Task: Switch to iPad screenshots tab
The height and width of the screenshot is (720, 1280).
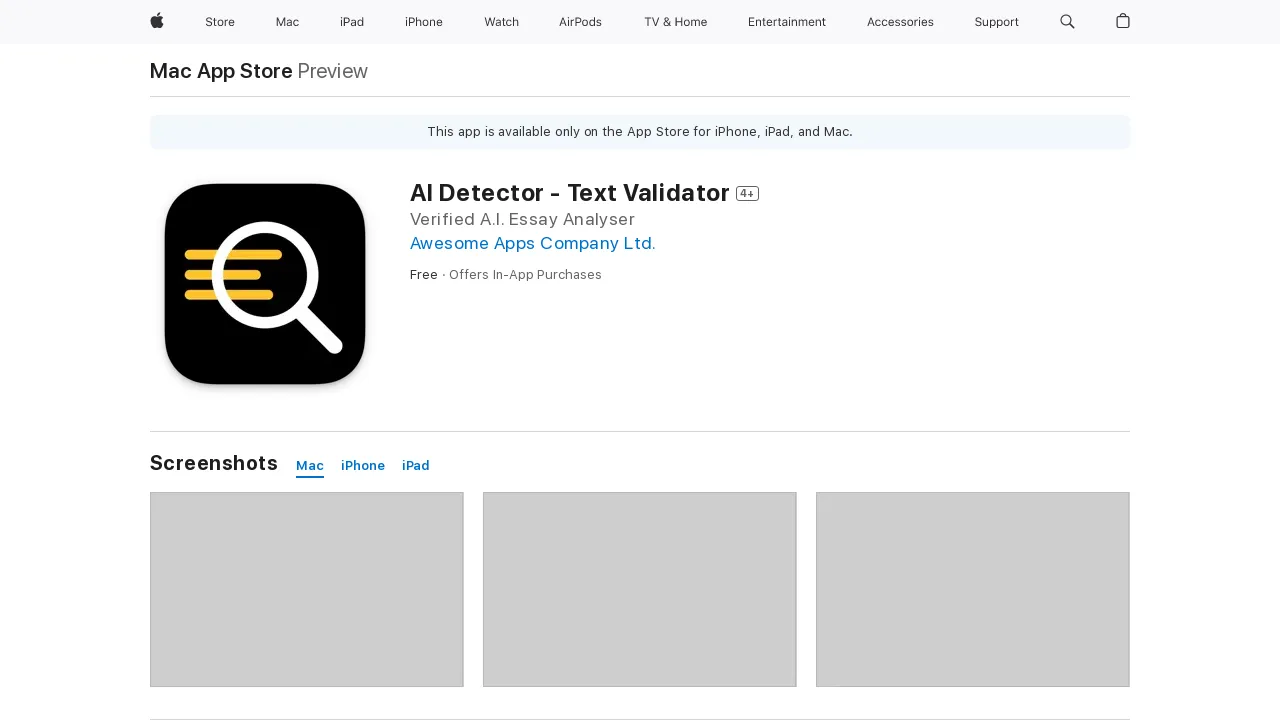Action: [416, 466]
